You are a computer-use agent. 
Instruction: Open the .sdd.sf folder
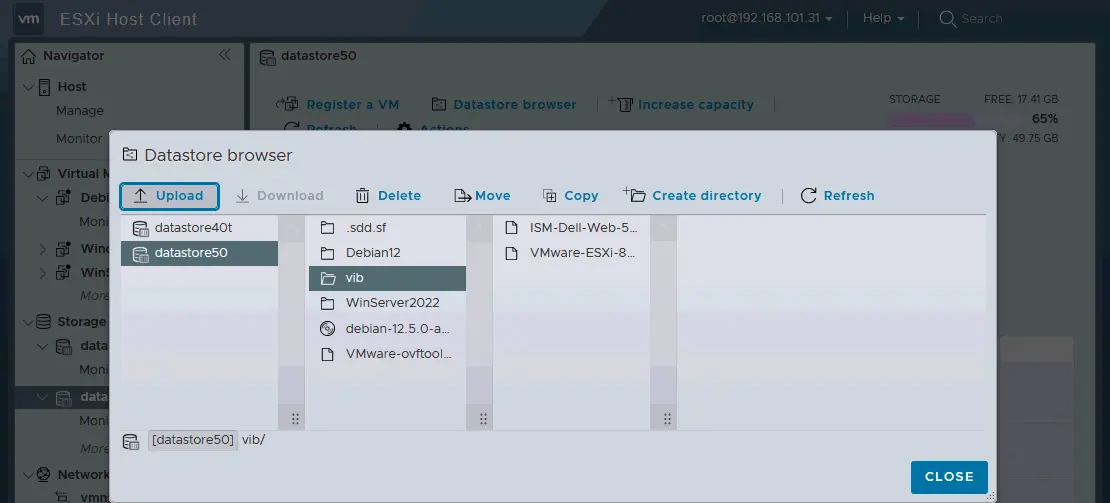[x=387, y=228]
